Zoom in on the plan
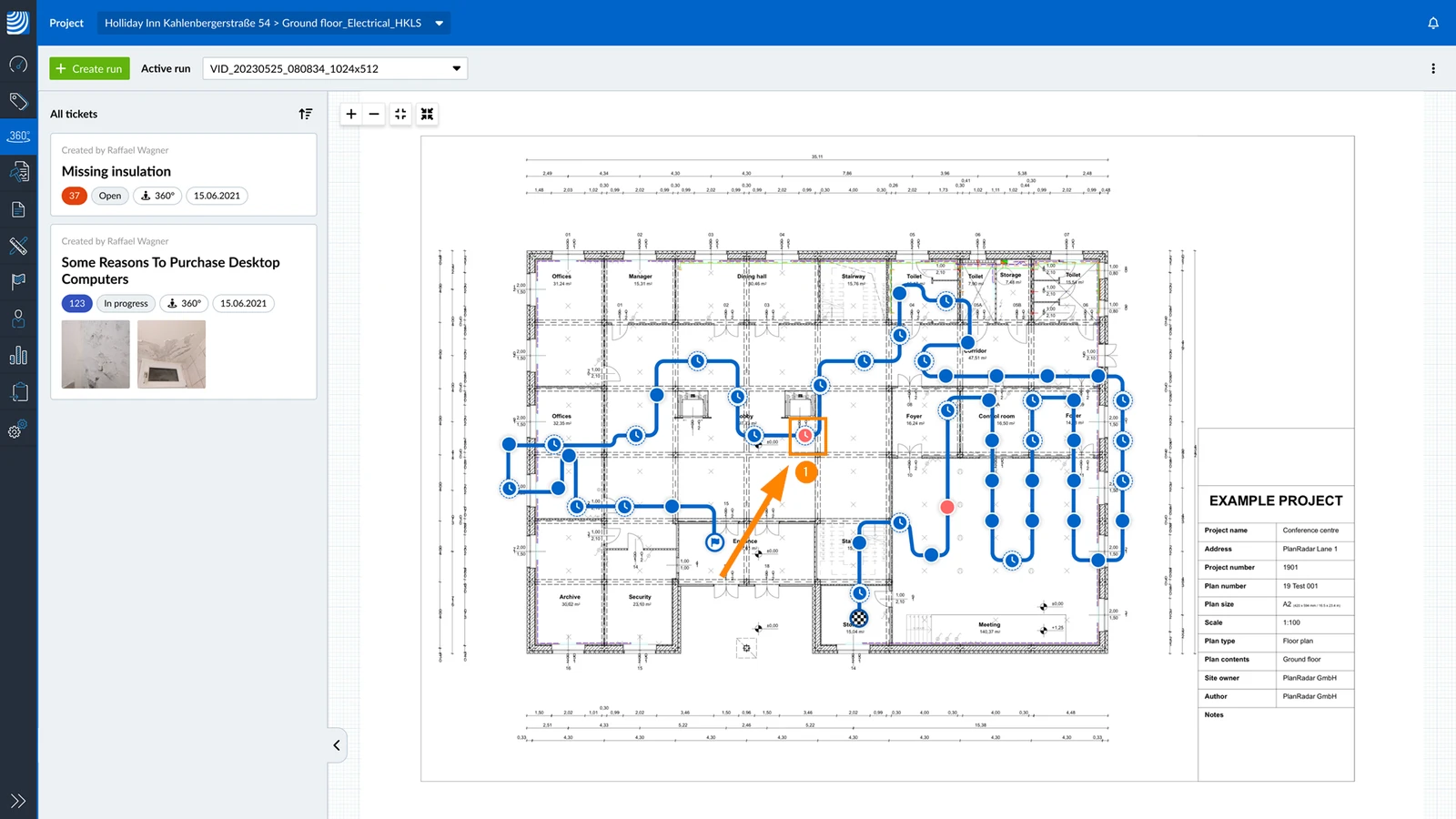 coord(351,114)
